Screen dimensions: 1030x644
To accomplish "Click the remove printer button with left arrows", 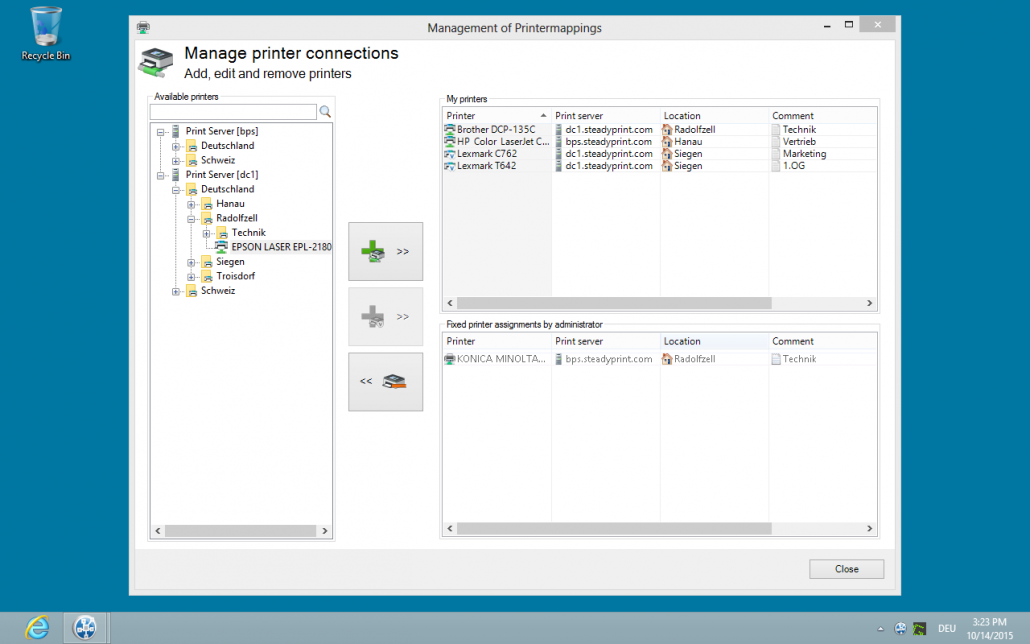I will pyautogui.click(x=385, y=381).
